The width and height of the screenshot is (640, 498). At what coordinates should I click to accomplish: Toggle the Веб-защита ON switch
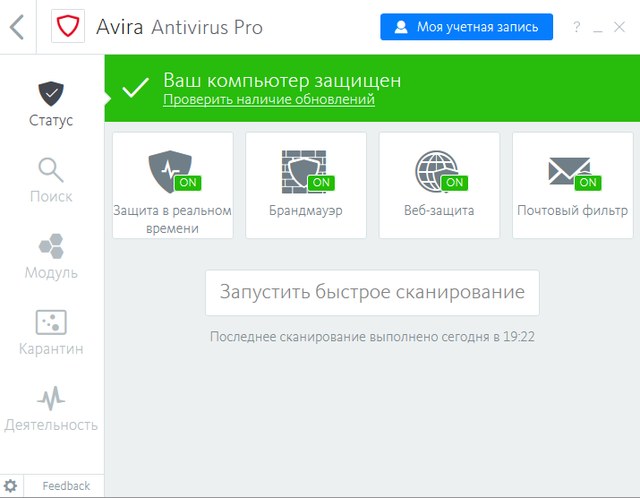pyautogui.click(x=454, y=183)
